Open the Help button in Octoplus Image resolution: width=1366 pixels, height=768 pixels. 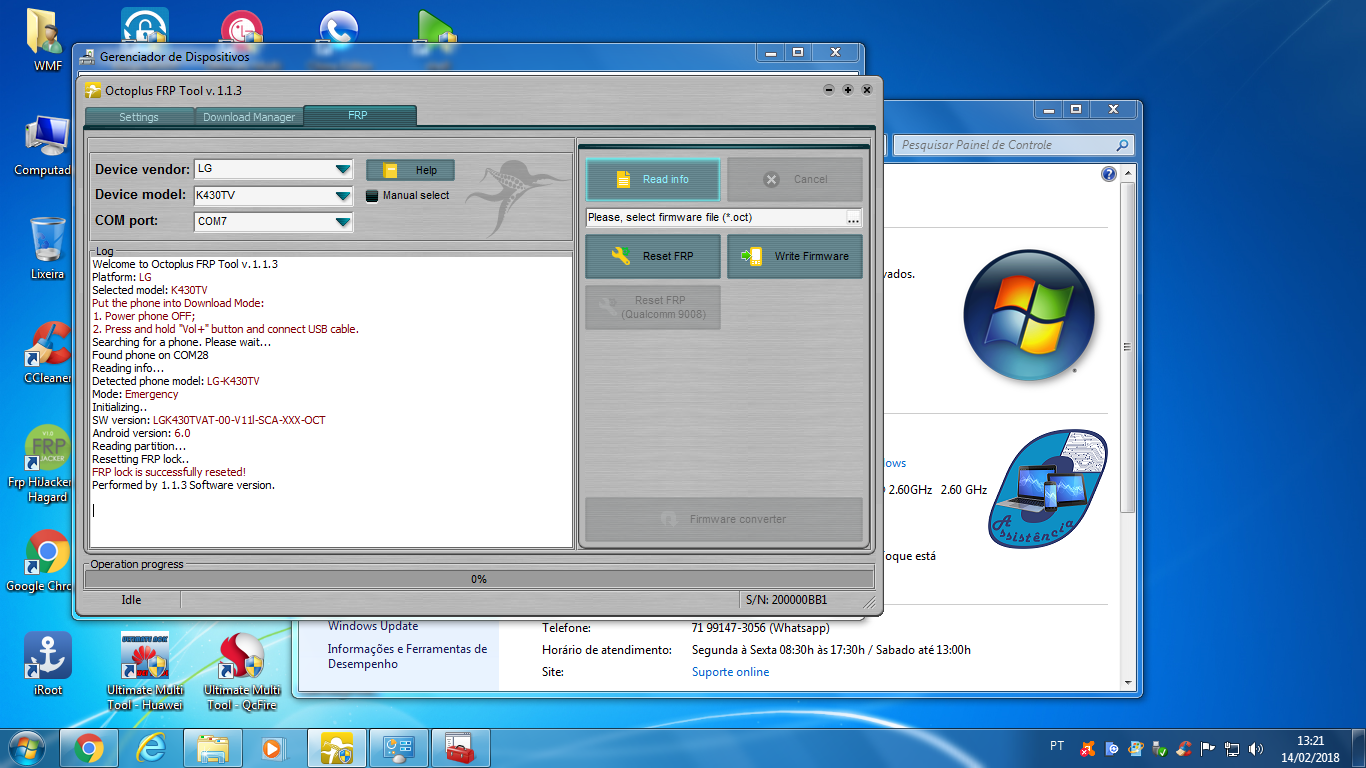(410, 170)
